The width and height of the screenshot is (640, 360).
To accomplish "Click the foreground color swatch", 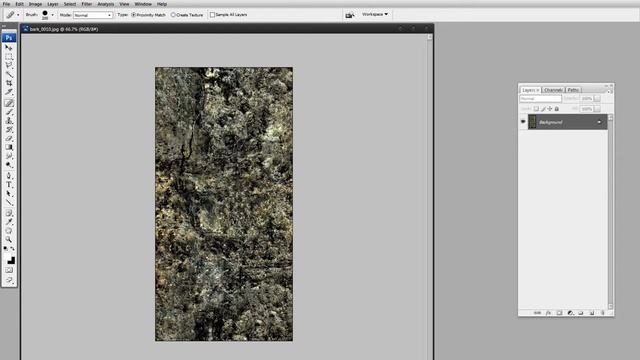I will pos(7,257).
